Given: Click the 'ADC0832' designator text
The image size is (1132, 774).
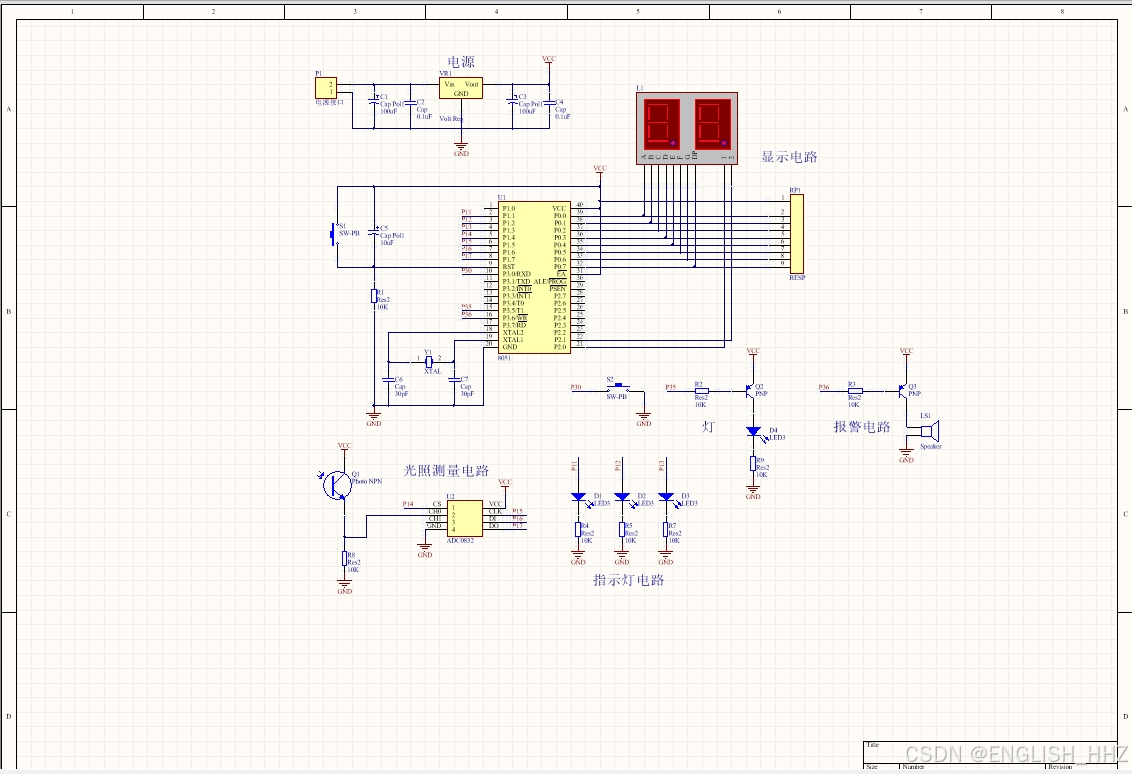Looking at the screenshot, I should 461,541.
